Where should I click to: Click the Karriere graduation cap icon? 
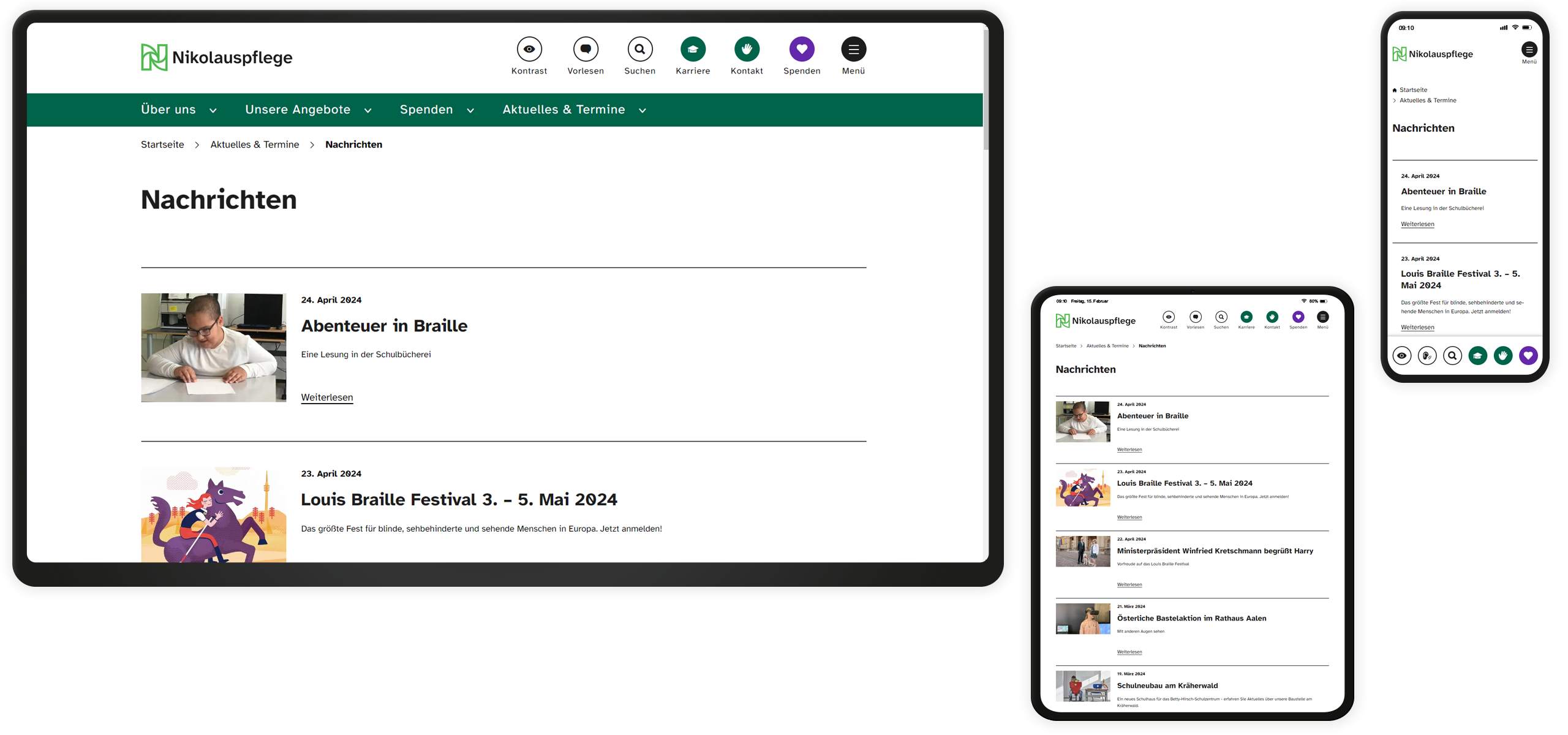pos(693,49)
